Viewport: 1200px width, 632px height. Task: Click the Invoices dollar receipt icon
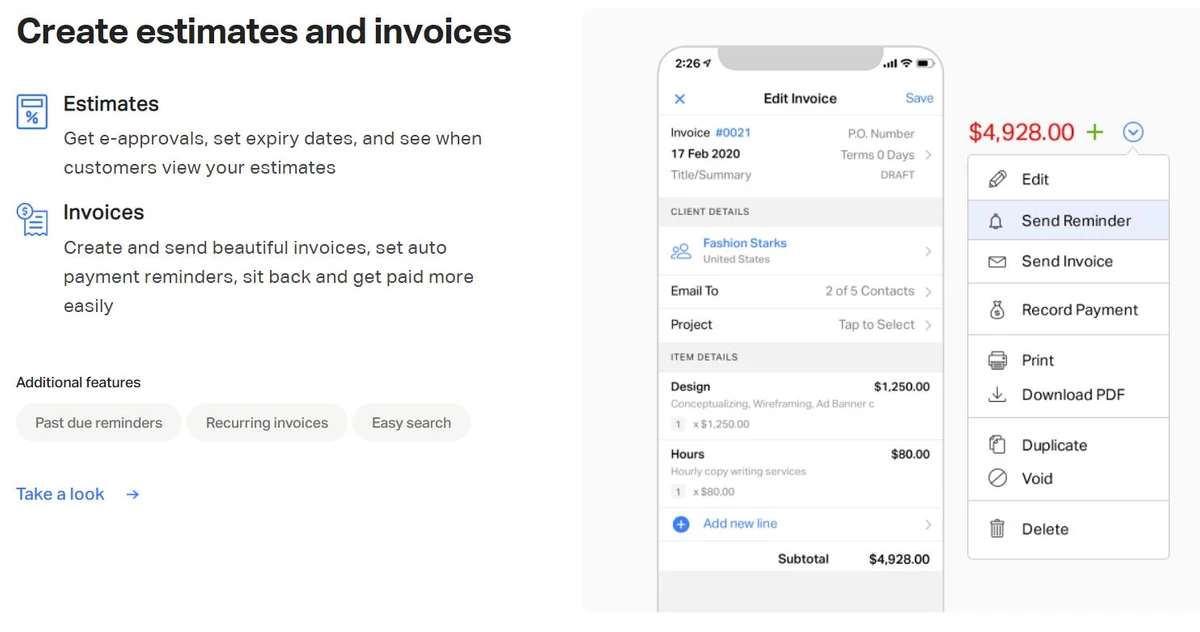[32, 219]
